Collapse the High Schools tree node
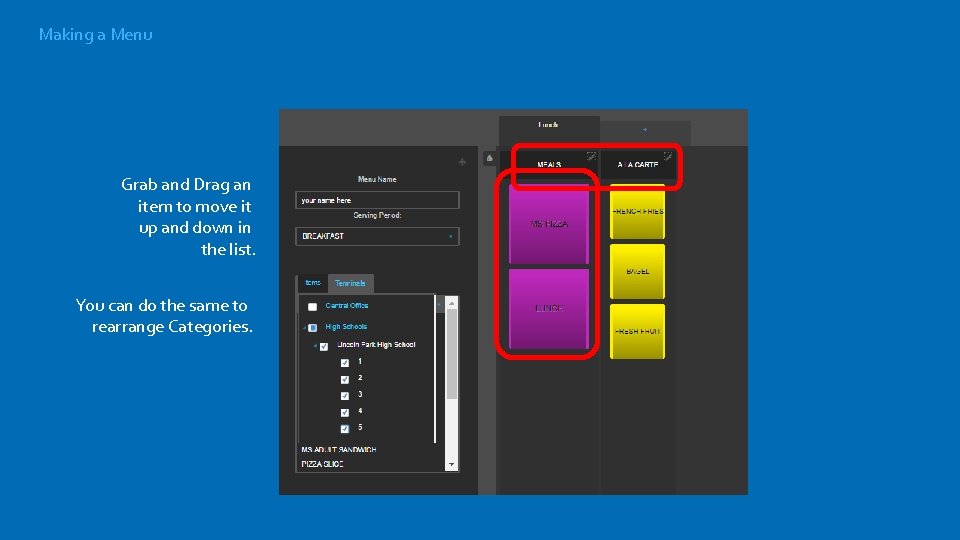960x540 pixels. coord(304,328)
